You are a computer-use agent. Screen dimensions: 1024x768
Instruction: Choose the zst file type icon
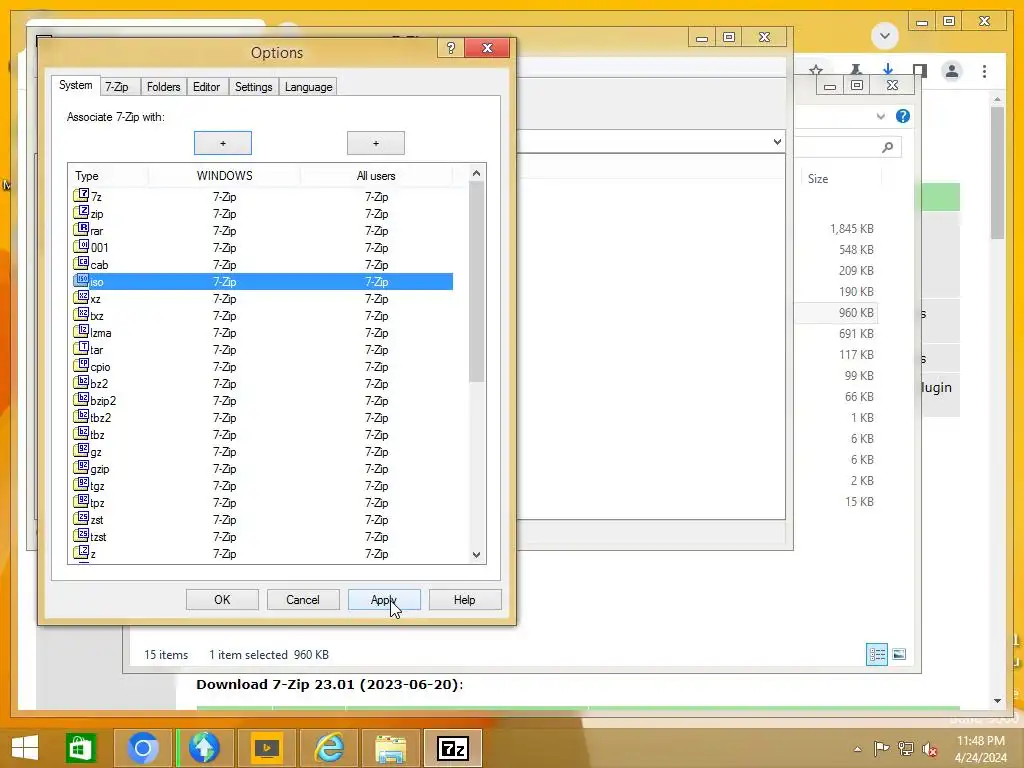coord(81,518)
